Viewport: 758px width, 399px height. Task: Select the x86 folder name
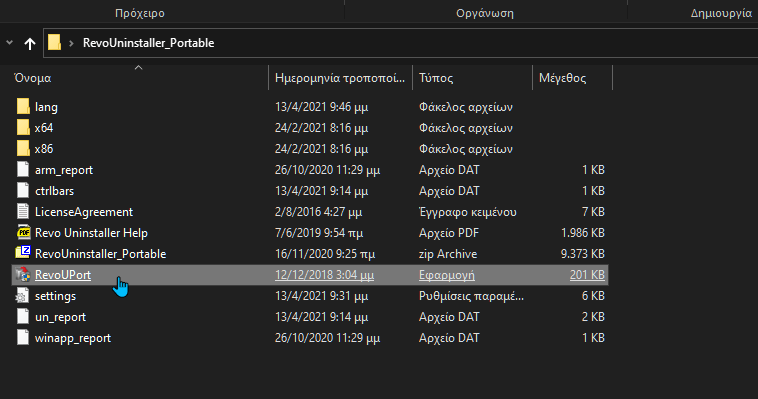pos(44,148)
